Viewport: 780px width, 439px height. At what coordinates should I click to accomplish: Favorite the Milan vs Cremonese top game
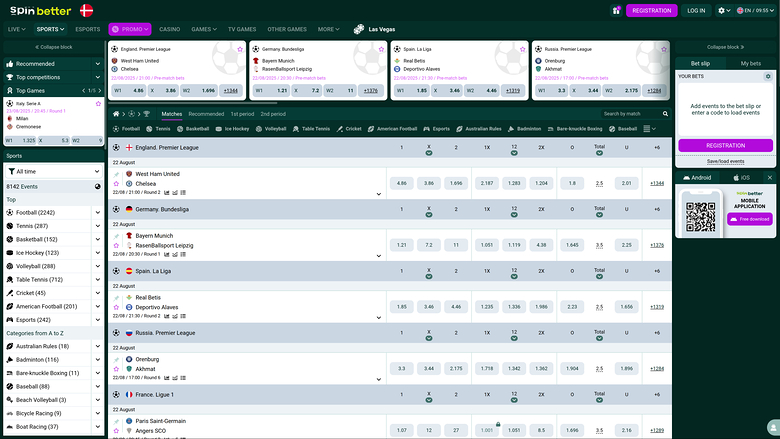(98, 103)
